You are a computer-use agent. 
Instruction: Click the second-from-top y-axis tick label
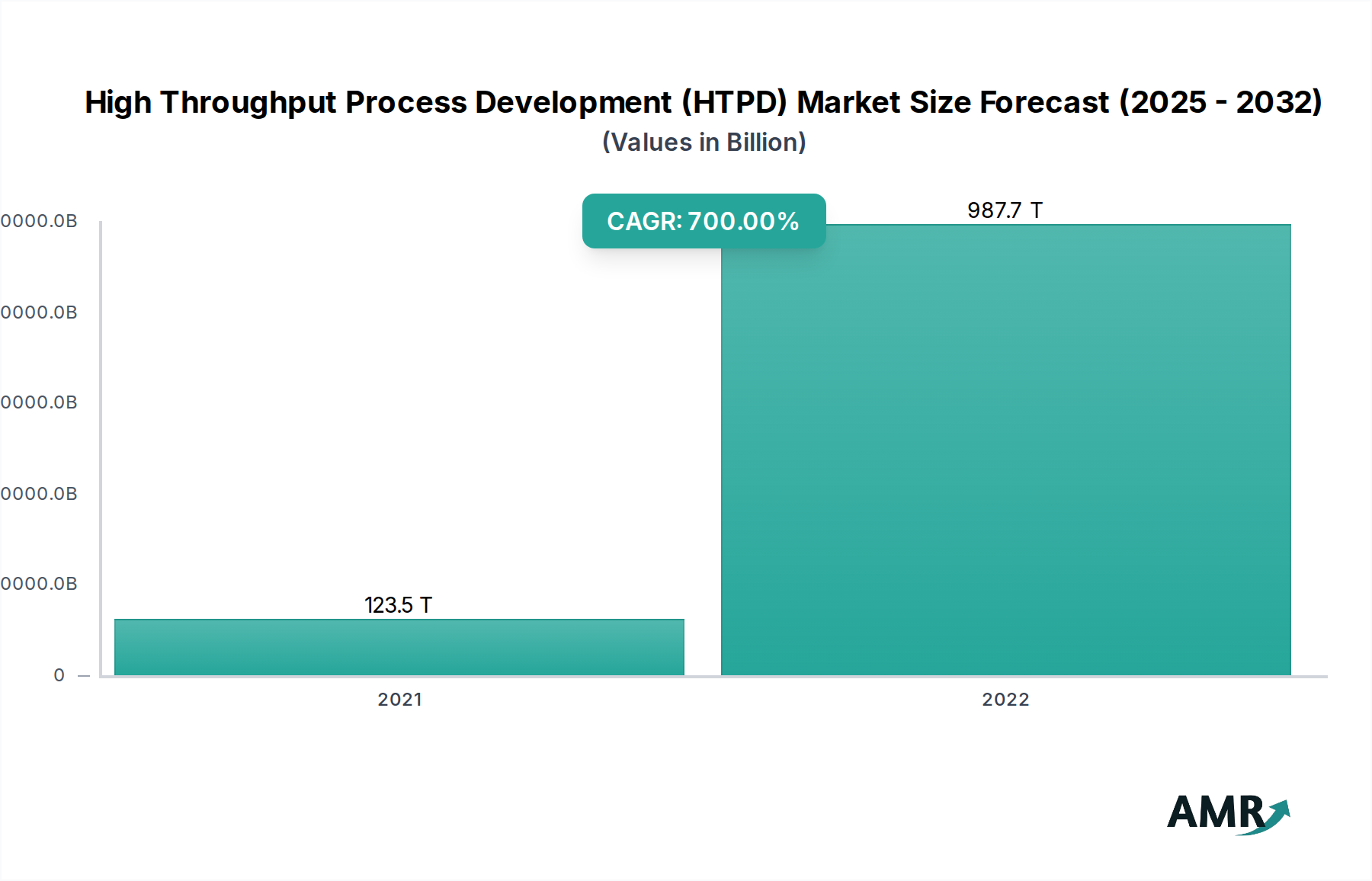pos(40,312)
